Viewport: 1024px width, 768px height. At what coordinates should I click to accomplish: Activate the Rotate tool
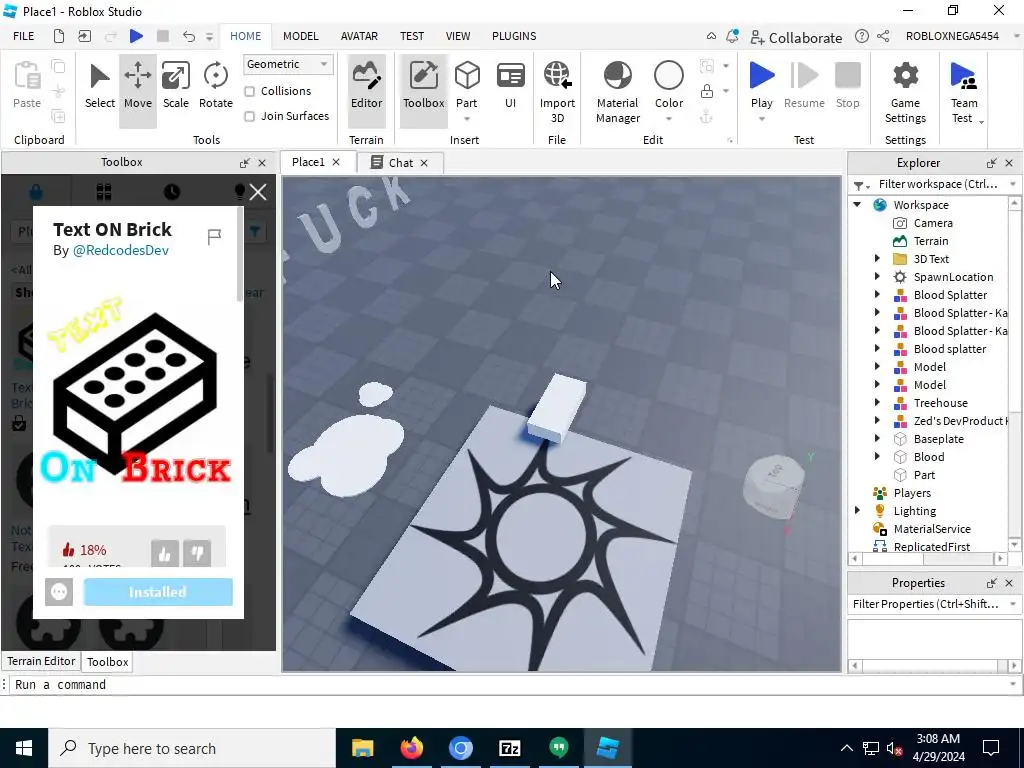[216, 86]
